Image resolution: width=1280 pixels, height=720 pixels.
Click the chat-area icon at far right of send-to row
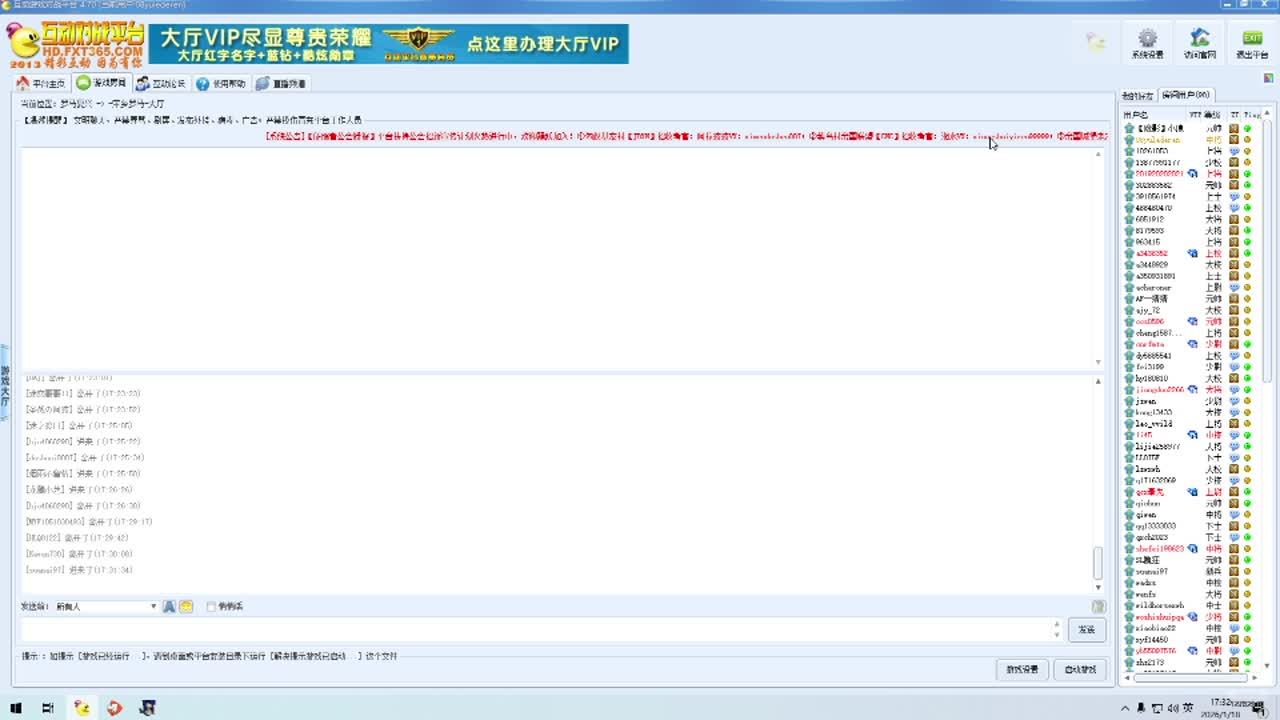(x=1098, y=606)
